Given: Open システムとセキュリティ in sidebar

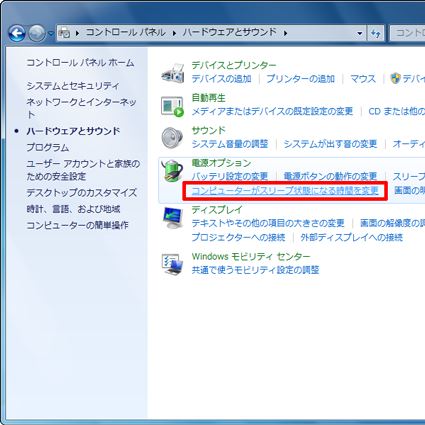Looking at the screenshot, I should tap(73, 86).
